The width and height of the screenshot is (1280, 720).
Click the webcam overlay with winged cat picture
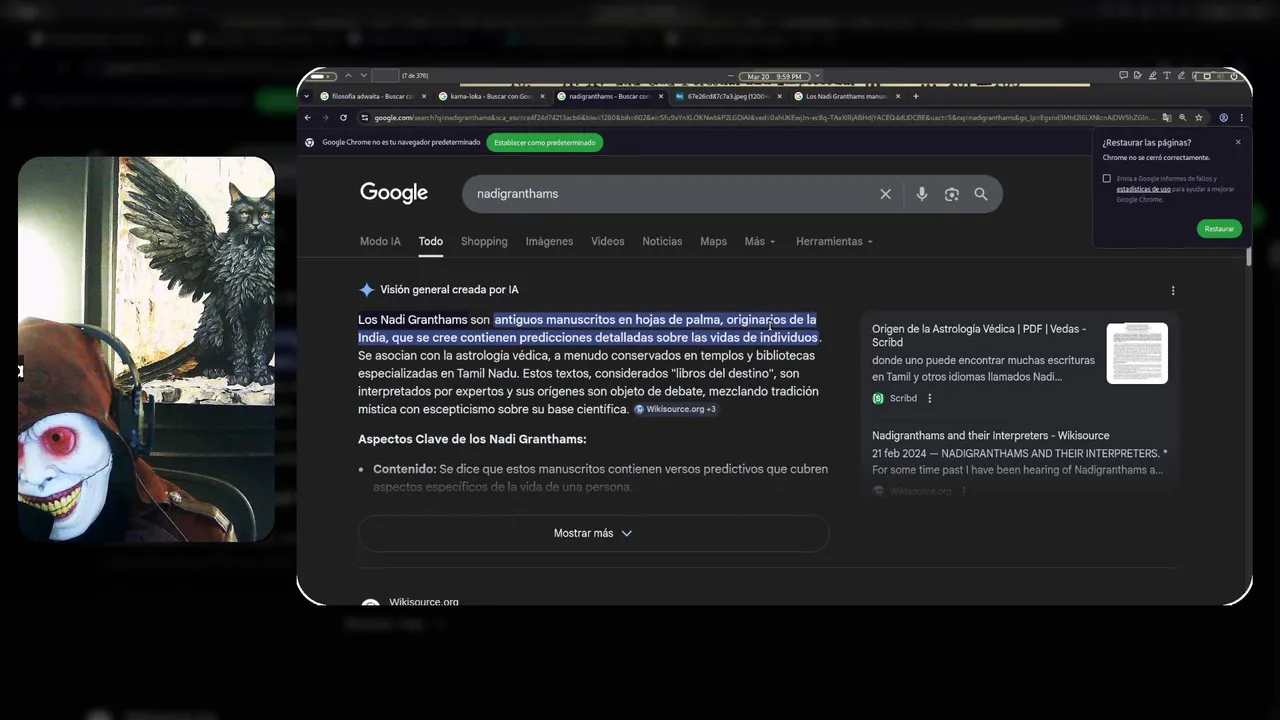pyautogui.click(x=146, y=349)
